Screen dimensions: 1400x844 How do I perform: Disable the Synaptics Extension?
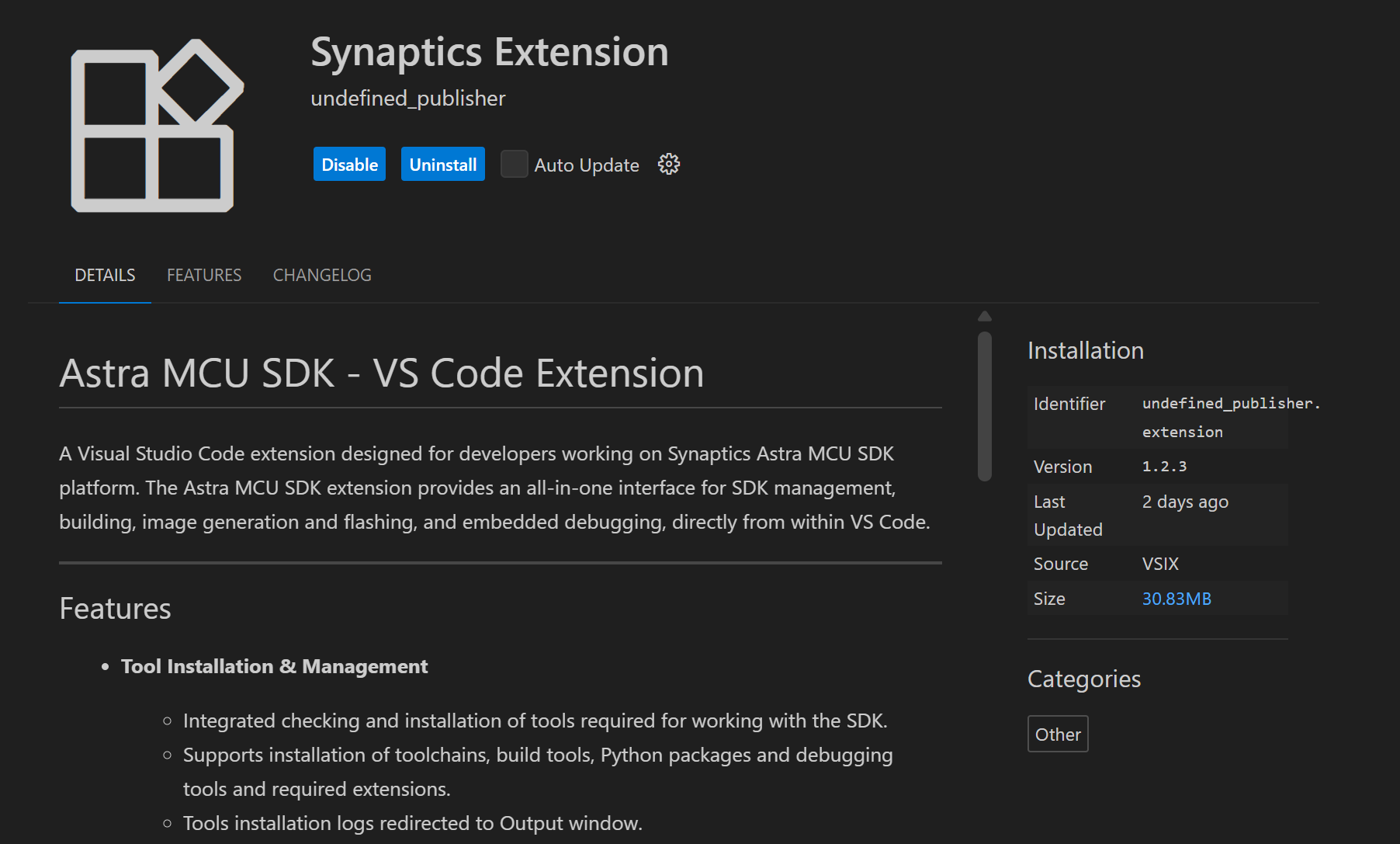pyautogui.click(x=349, y=165)
